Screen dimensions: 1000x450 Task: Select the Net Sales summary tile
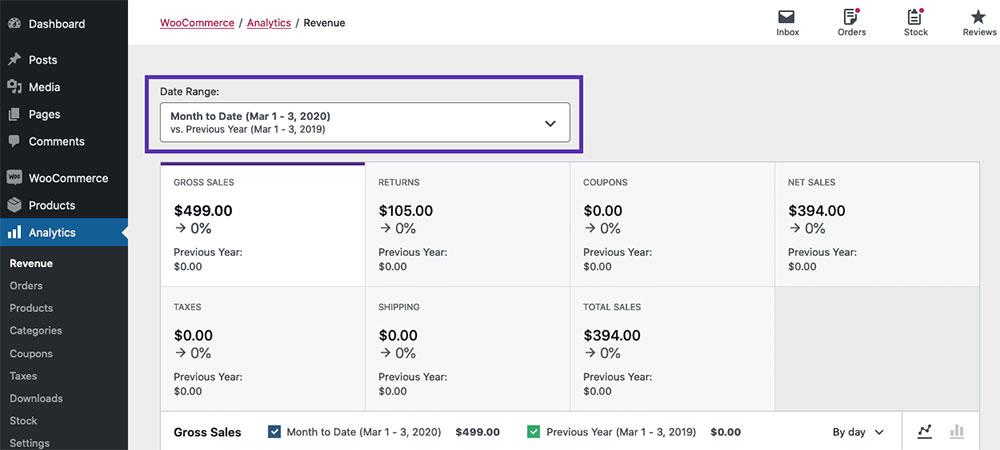(877, 224)
